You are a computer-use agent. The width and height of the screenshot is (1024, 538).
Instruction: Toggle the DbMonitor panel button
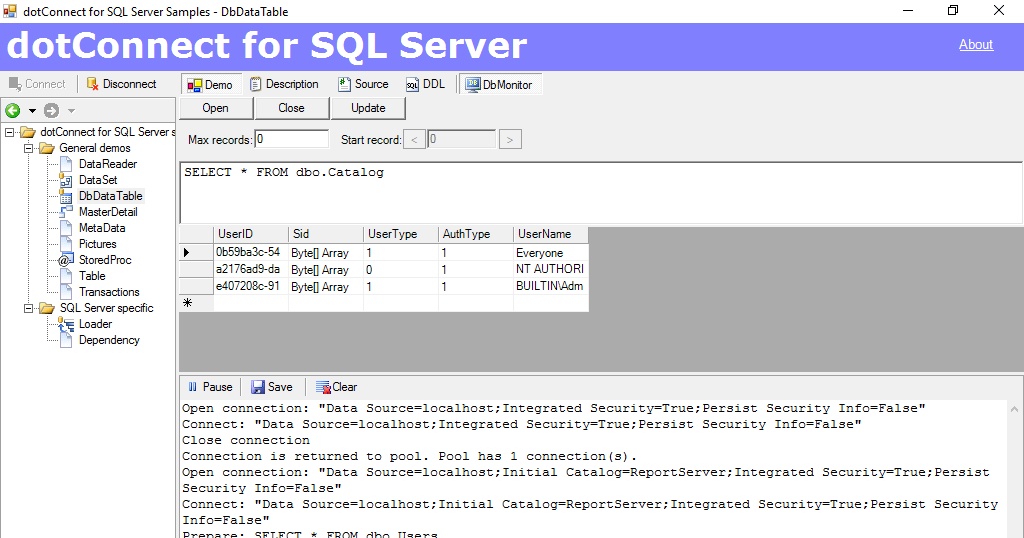point(500,84)
